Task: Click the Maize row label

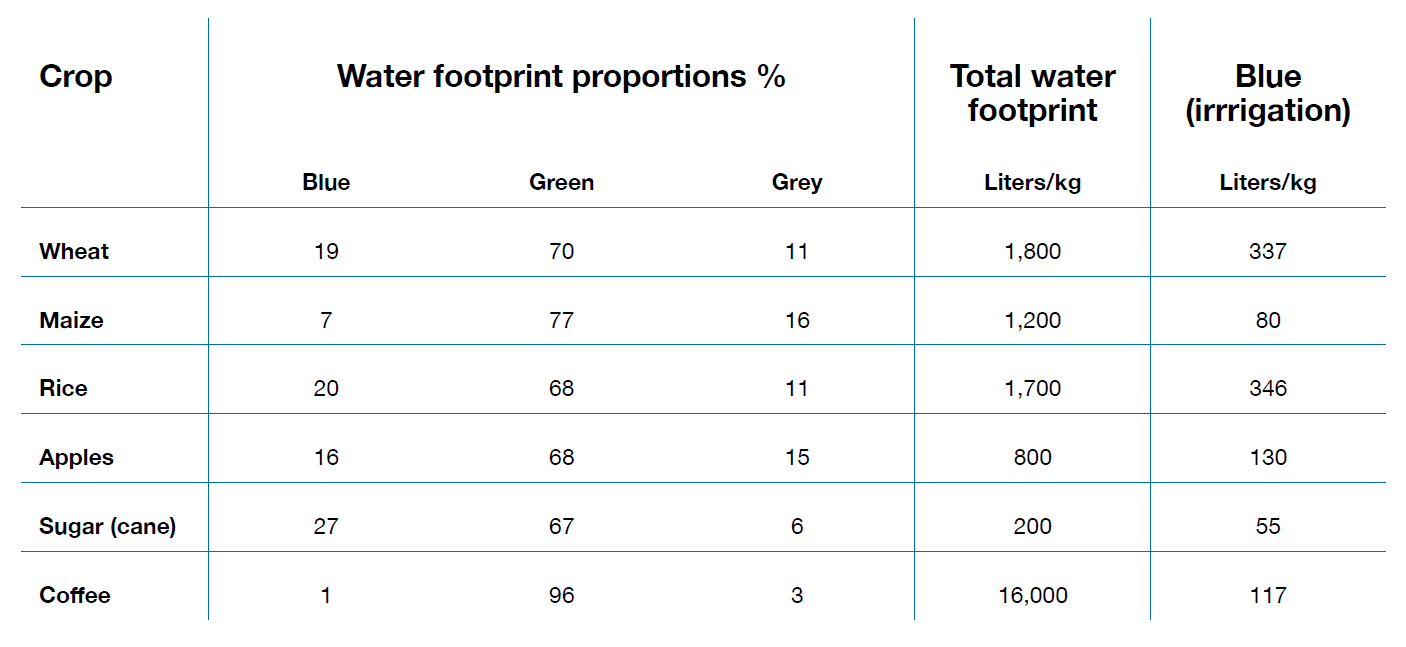Action: tap(71, 321)
